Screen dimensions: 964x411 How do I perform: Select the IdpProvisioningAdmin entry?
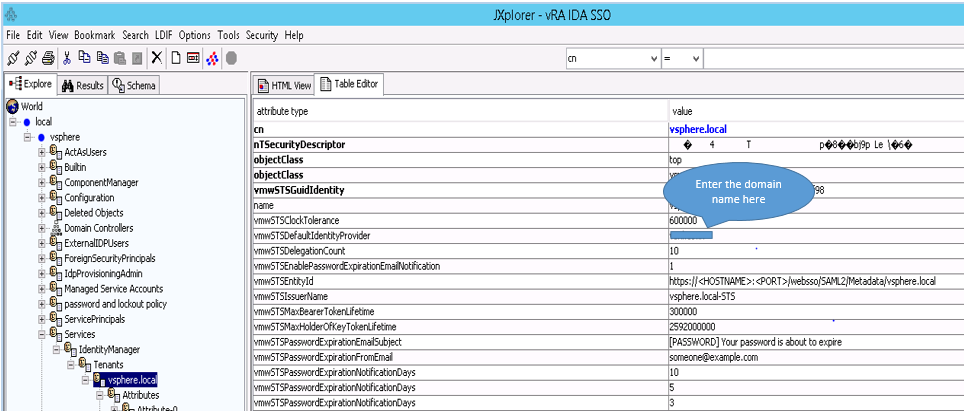click(x=105, y=273)
